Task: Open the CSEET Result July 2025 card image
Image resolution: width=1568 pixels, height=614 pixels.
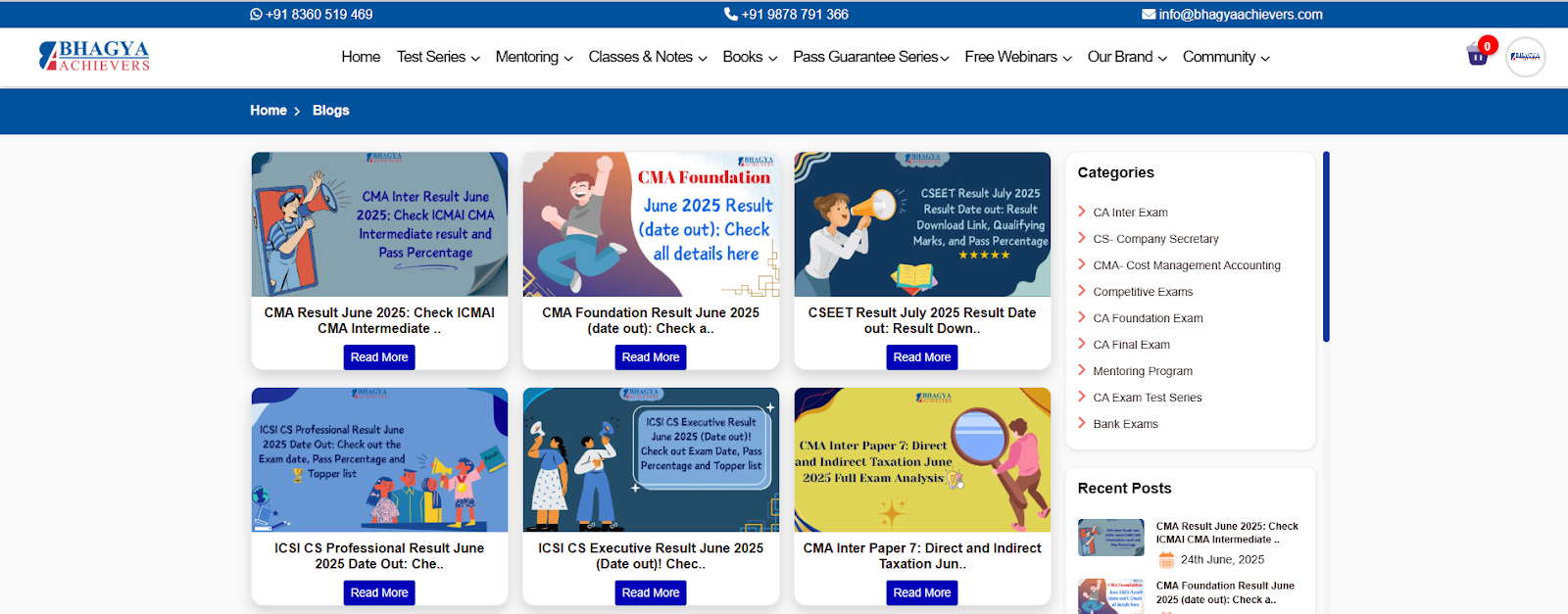Action: (x=922, y=224)
